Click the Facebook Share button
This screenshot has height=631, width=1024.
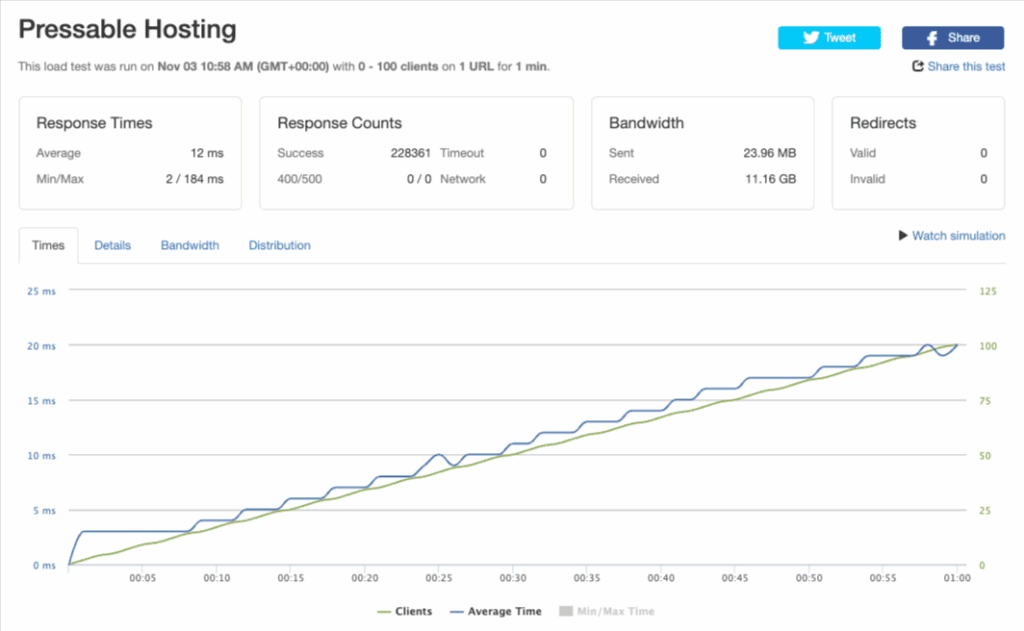tap(953, 38)
